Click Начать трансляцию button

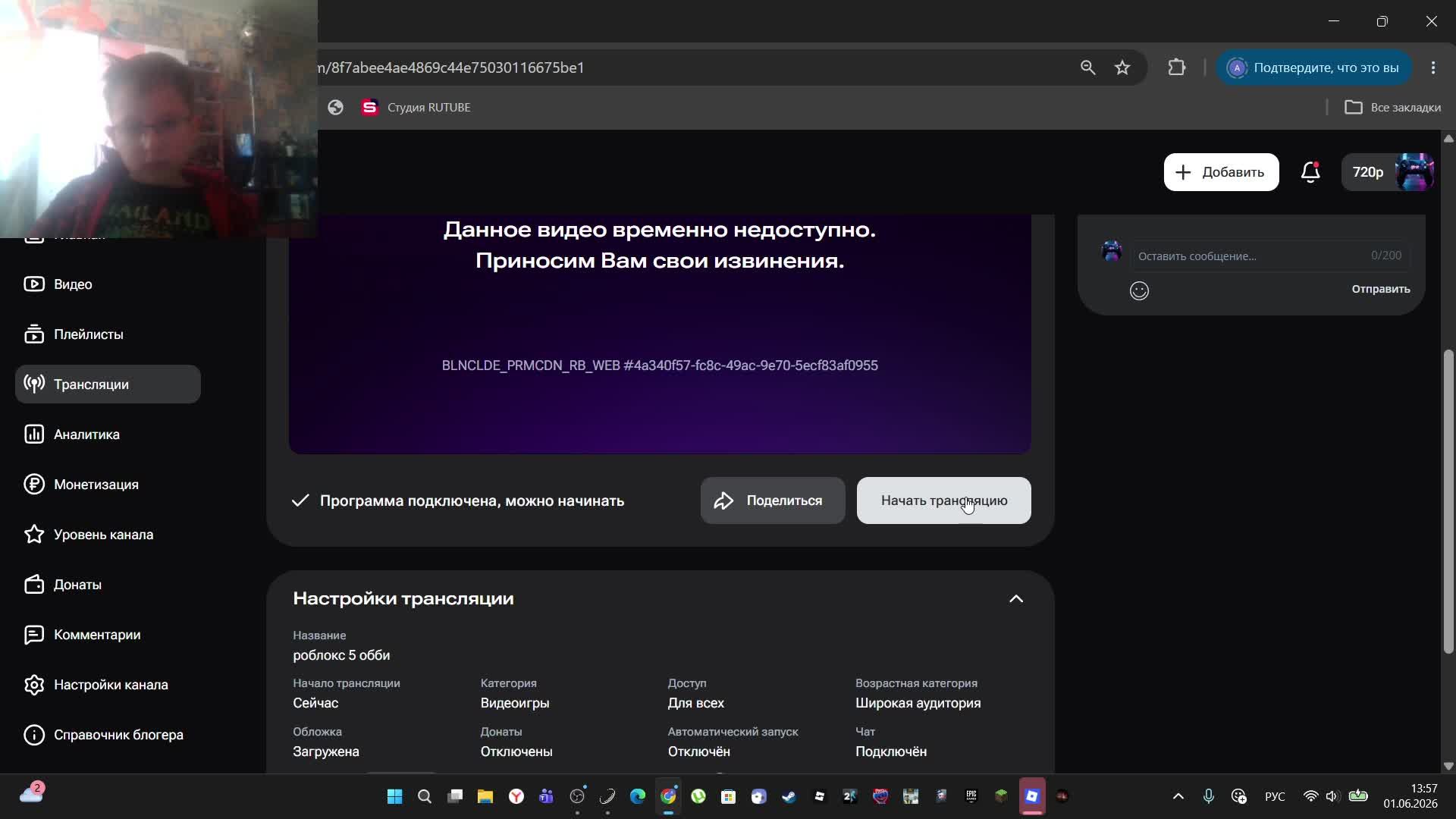[943, 500]
